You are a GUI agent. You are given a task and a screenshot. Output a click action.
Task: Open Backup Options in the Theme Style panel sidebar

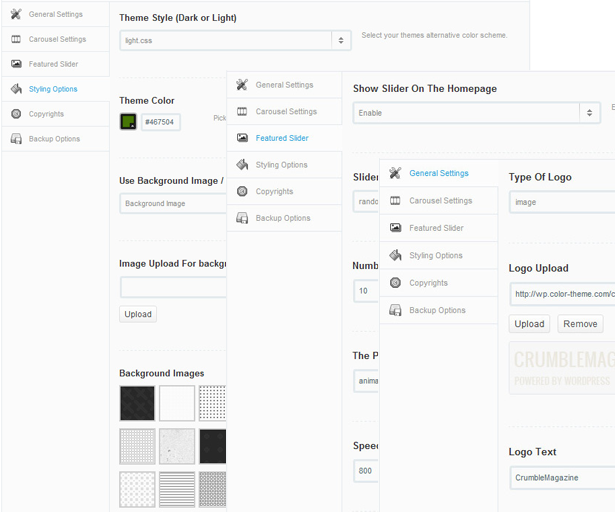pyautogui.click(x=54, y=139)
